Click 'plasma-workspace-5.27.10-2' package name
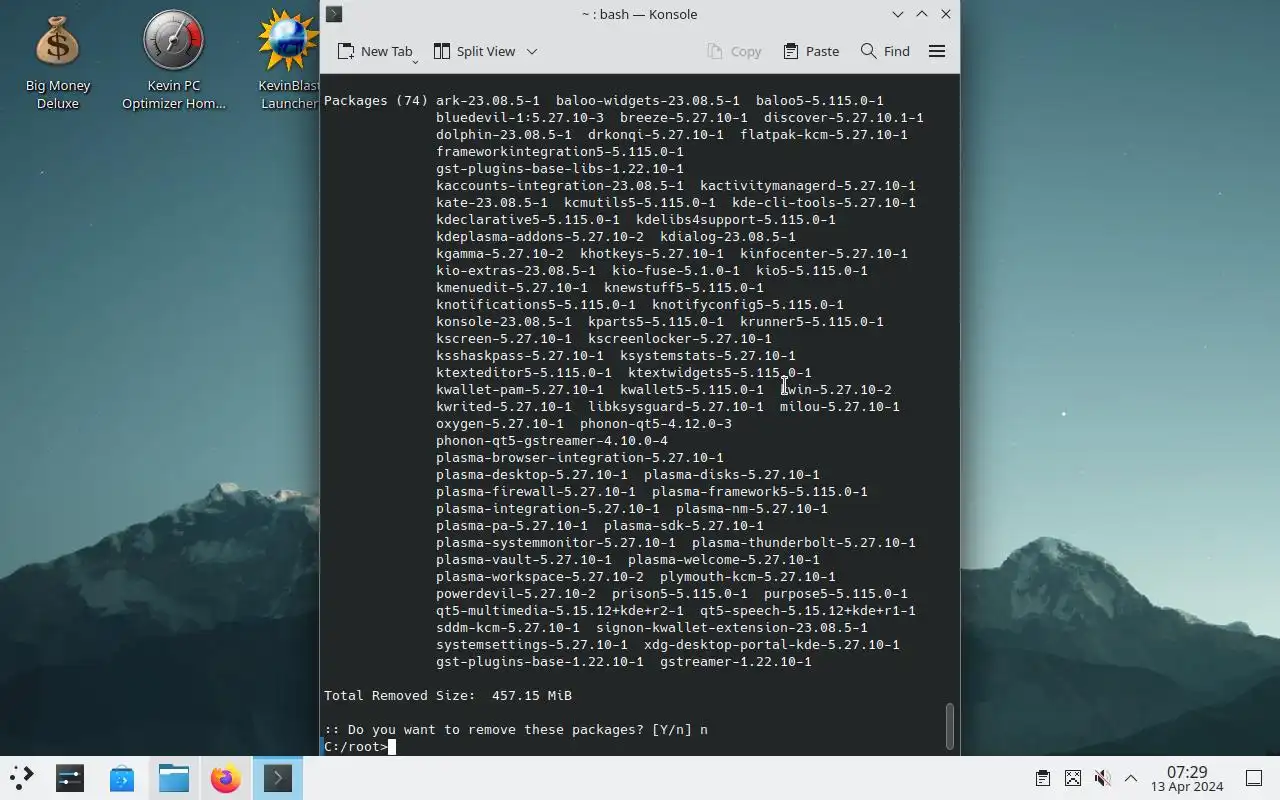This screenshot has height=800, width=1280. click(540, 577)
